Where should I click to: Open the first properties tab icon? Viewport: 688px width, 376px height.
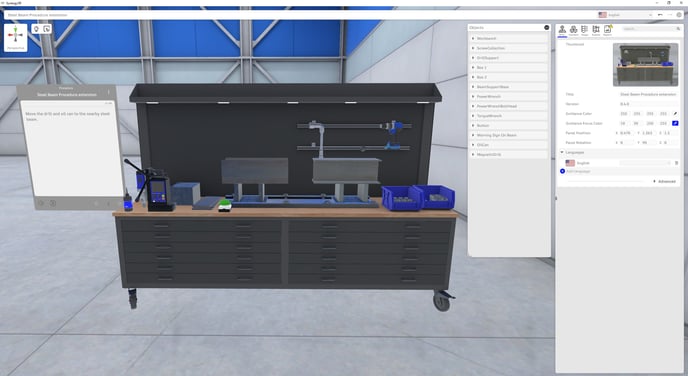click(562, 30)
